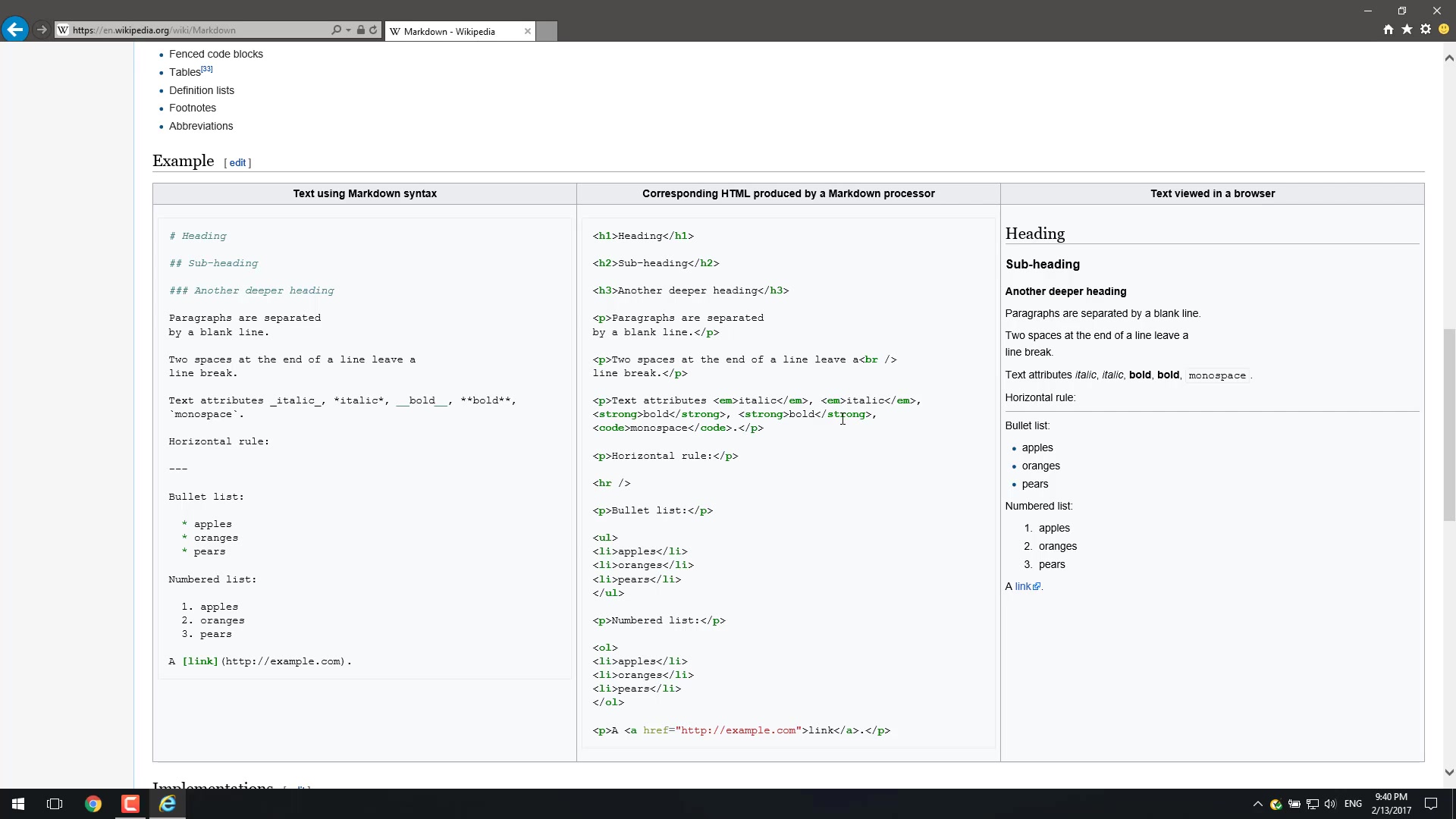1456x819 pixels.
Task: Open the address bar search magnifier
Action: (x=336, y=30)
